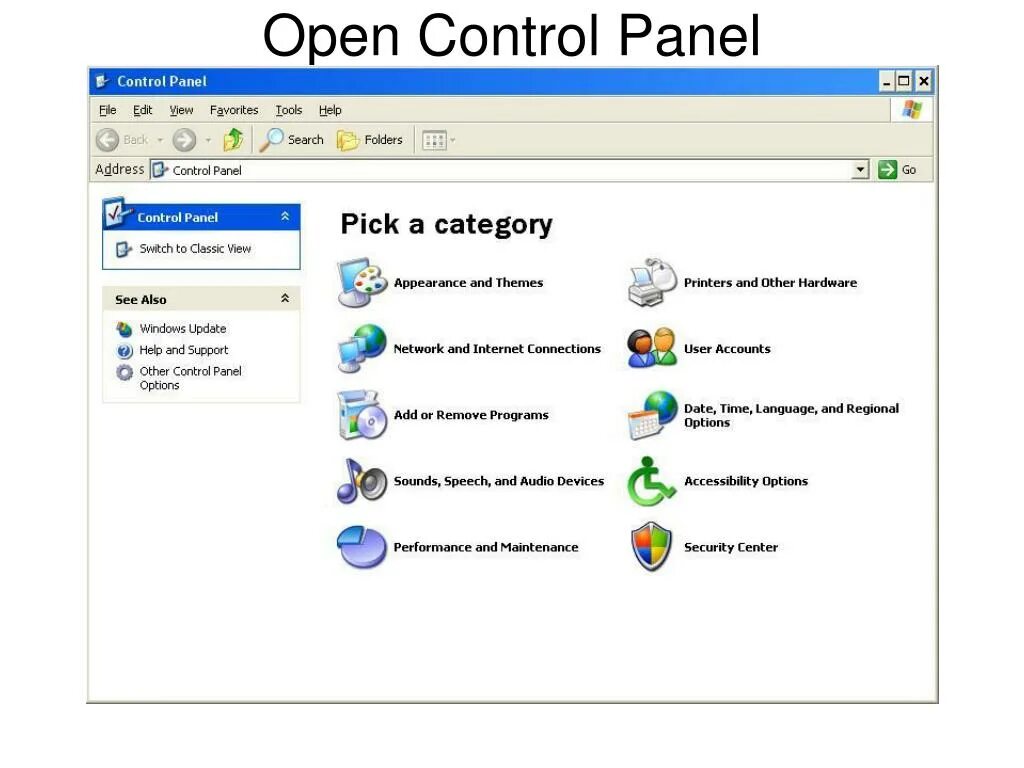Select the Accessibility Options wheelchair icon
Screen dimensions: 1024x768
tap(651, 481)
